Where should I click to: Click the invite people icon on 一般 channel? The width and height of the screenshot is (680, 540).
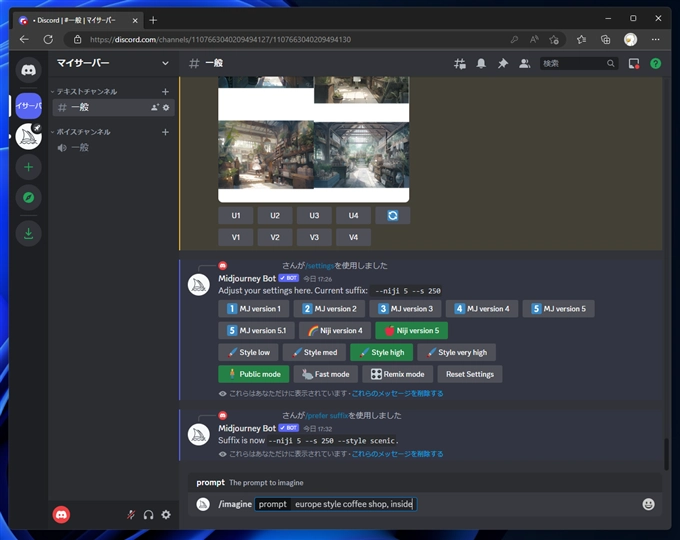(x=154, y=107)
